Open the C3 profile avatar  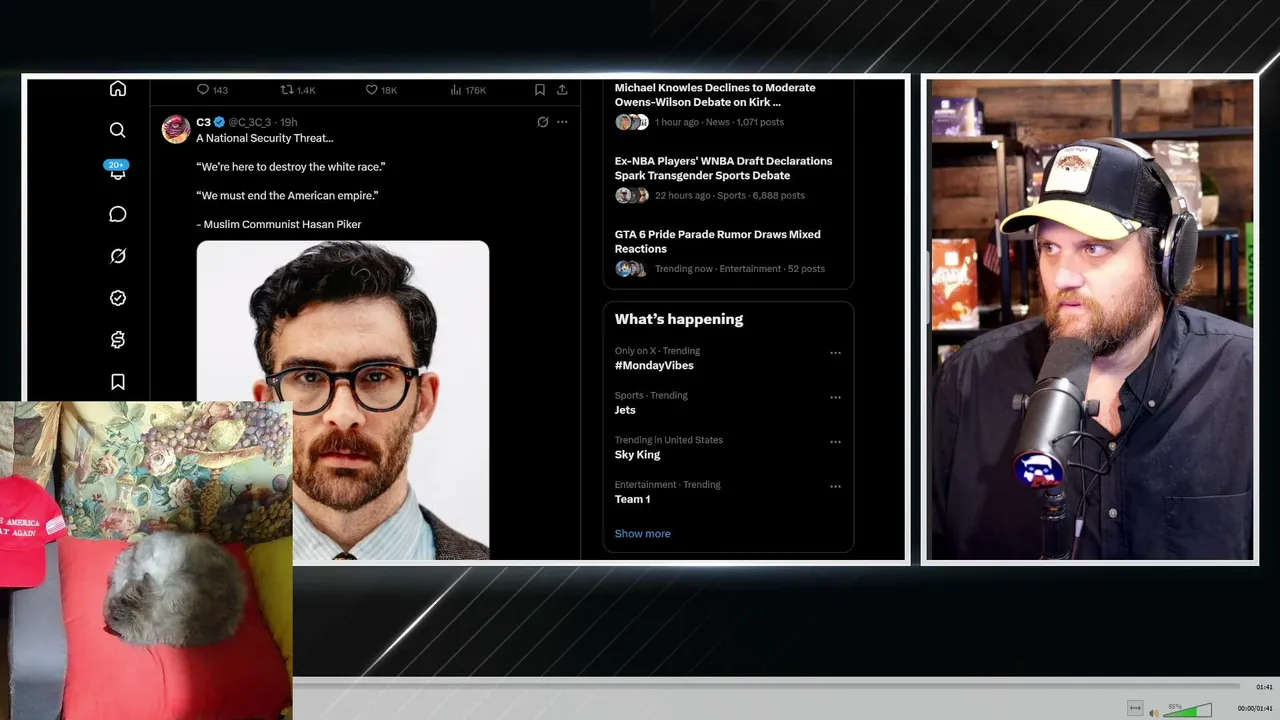tap(176, 129)
